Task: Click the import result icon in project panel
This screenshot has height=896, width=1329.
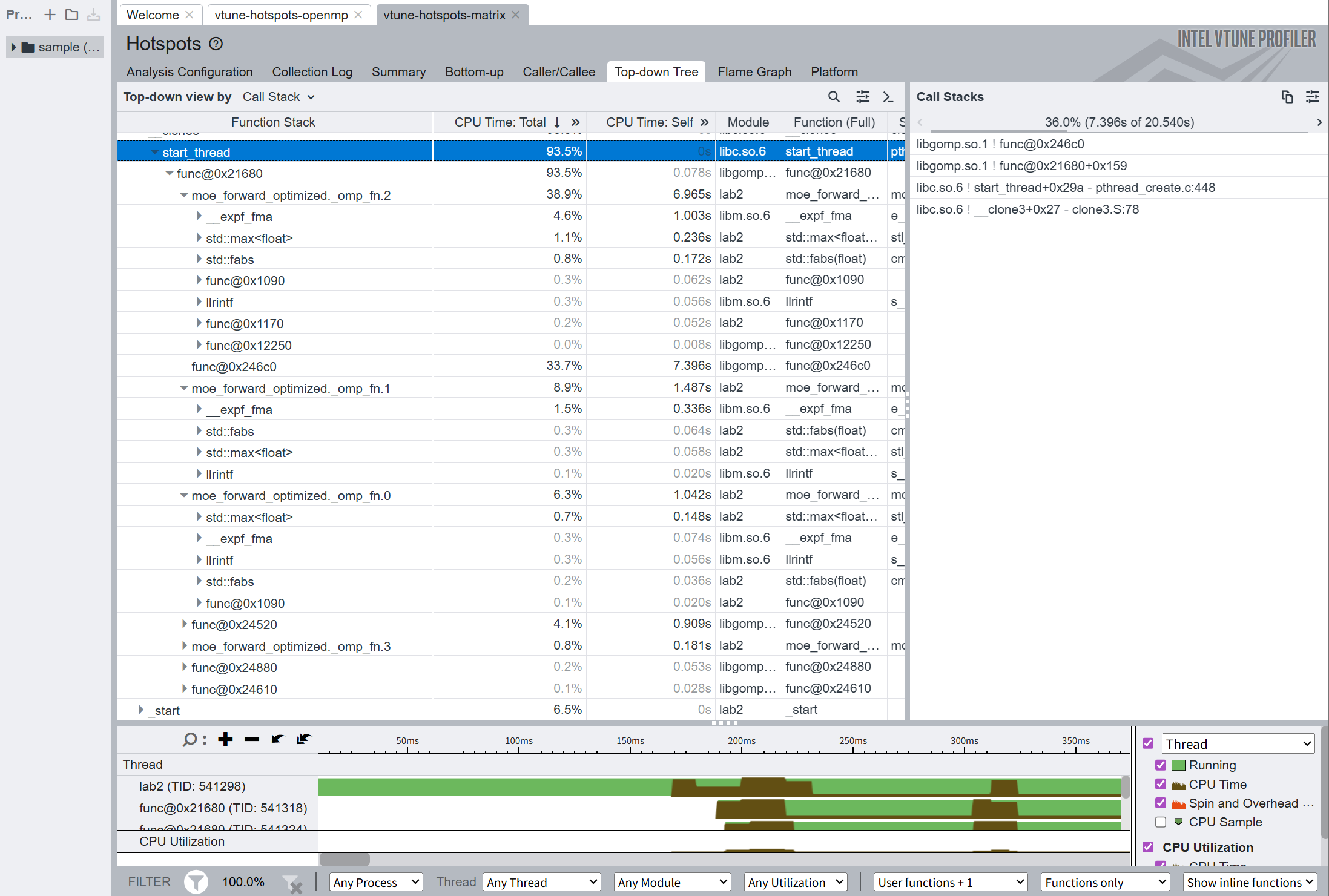Action: pyautogui.click(x=93, y=15)
